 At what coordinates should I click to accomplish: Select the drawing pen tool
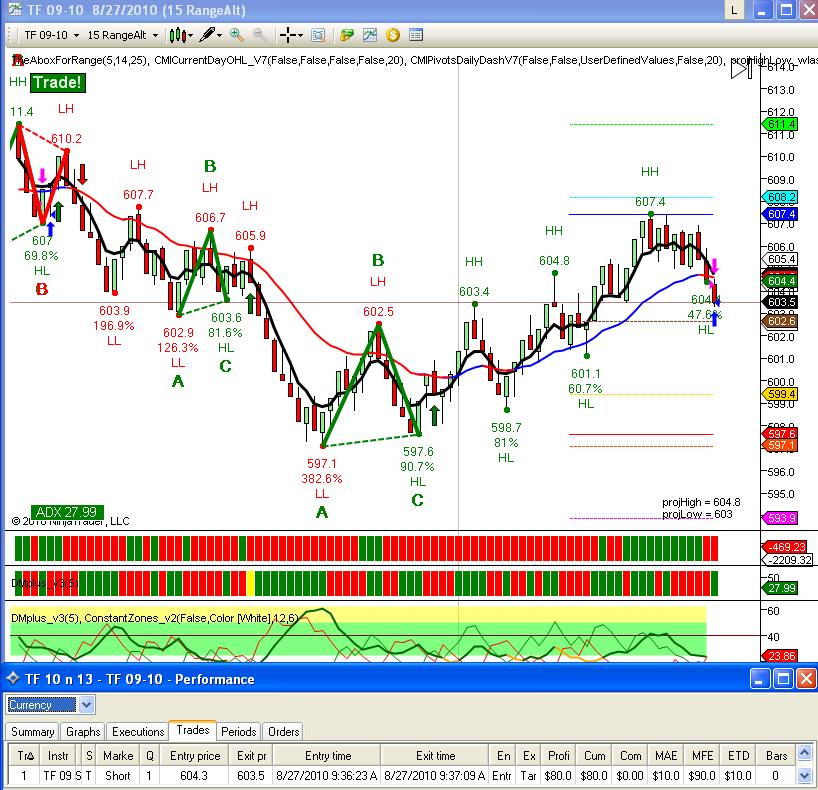point(207,34)
